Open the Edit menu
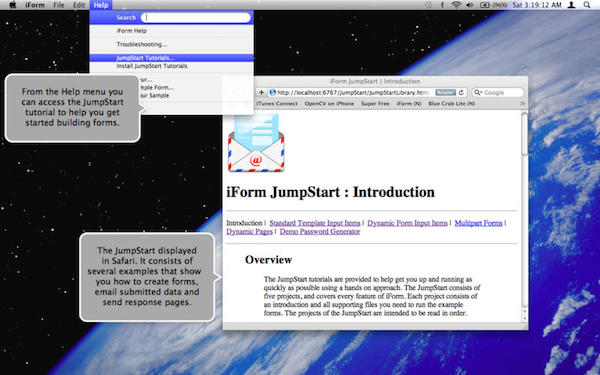600x375 pixels. (79, 5)
